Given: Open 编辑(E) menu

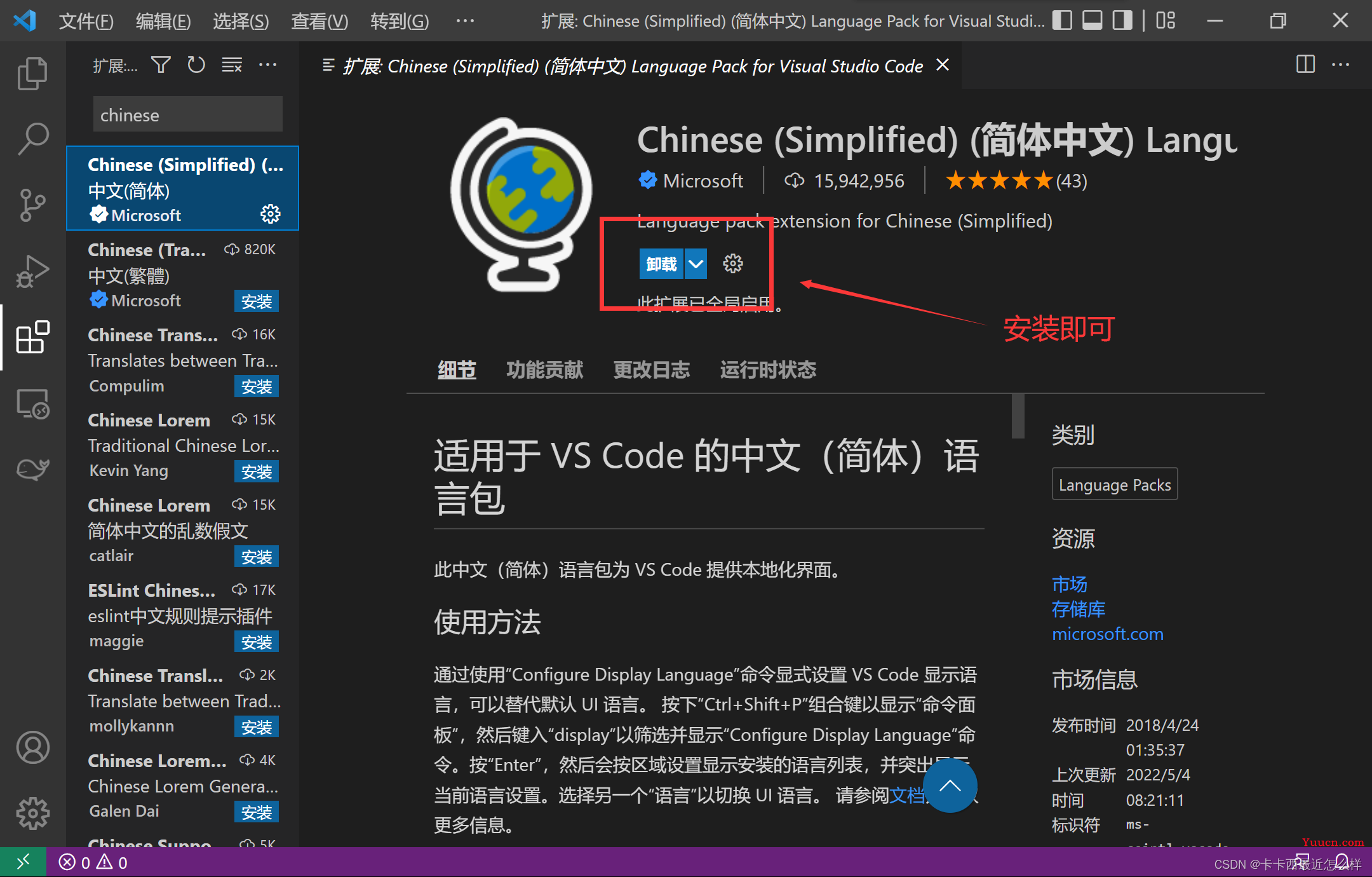Looking at the screenshot, I should 163,21.
